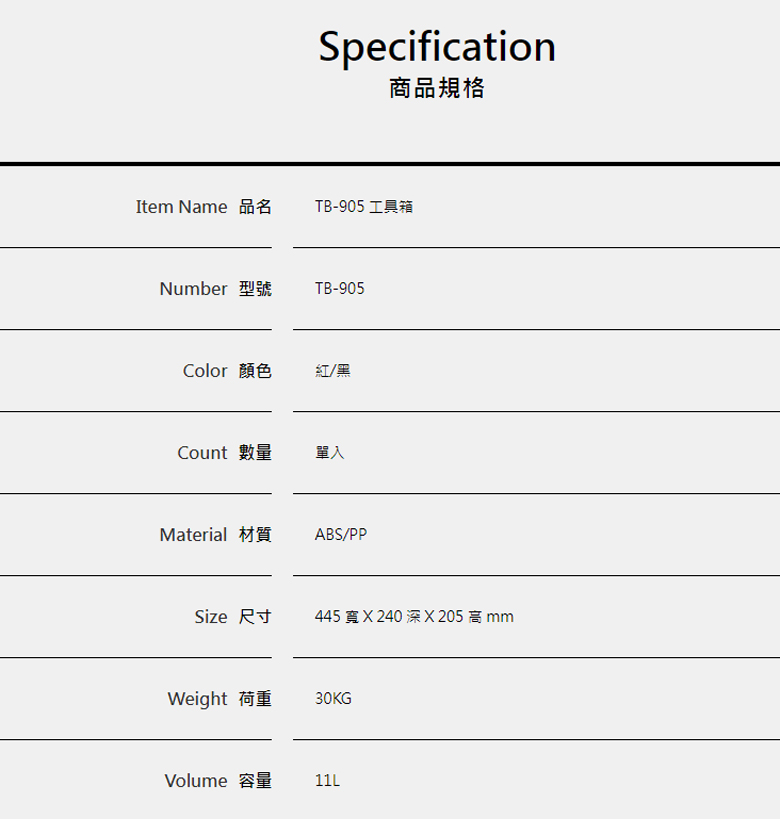This screenshot has height=819, width=780.
Task: Select the Count 數量 label
Action: point(224,453)
